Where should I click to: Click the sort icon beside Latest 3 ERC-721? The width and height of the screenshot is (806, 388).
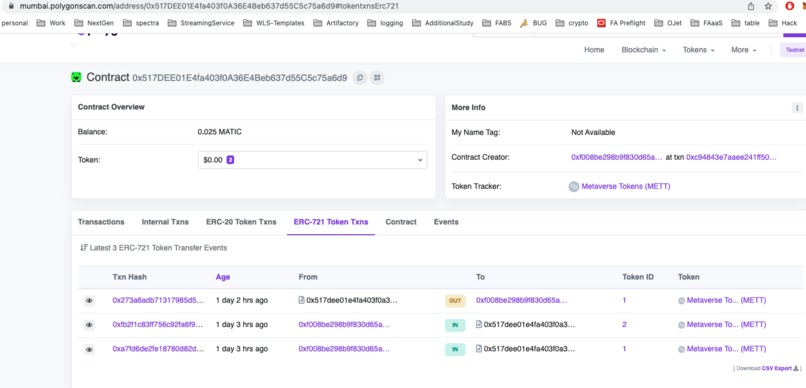pos(84,248)
